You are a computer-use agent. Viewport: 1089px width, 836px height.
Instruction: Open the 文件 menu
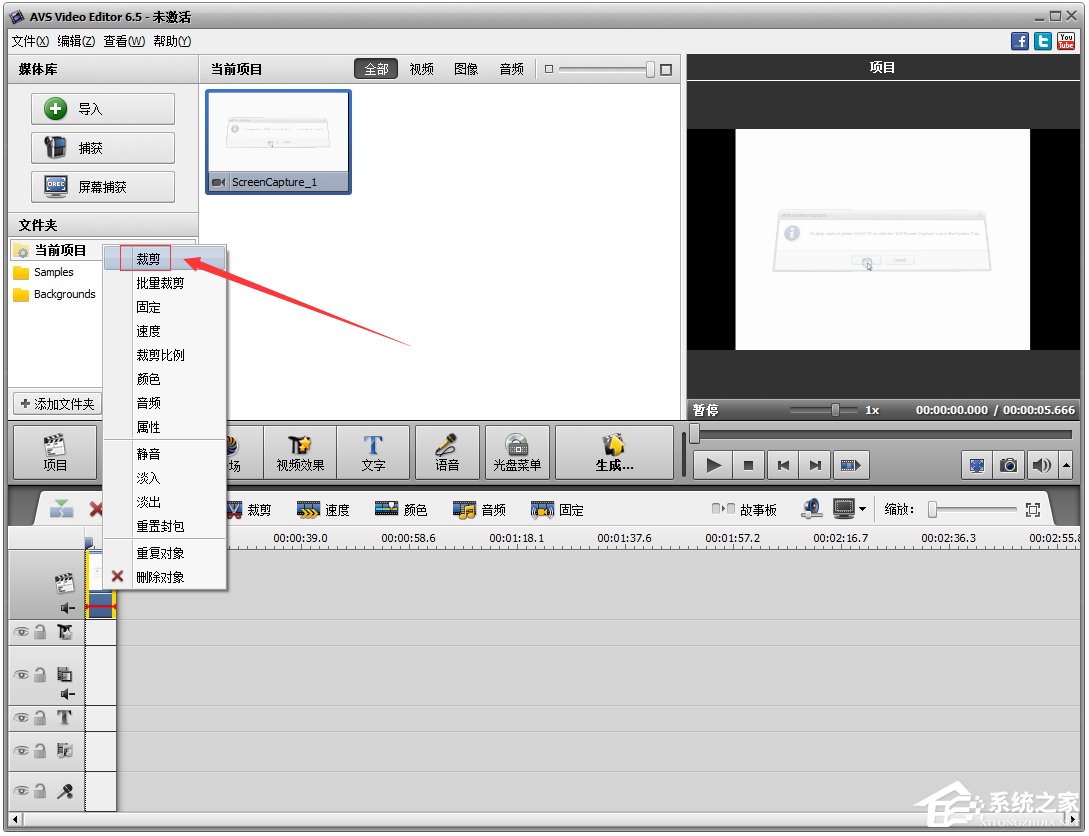click(x=30, y=42)
